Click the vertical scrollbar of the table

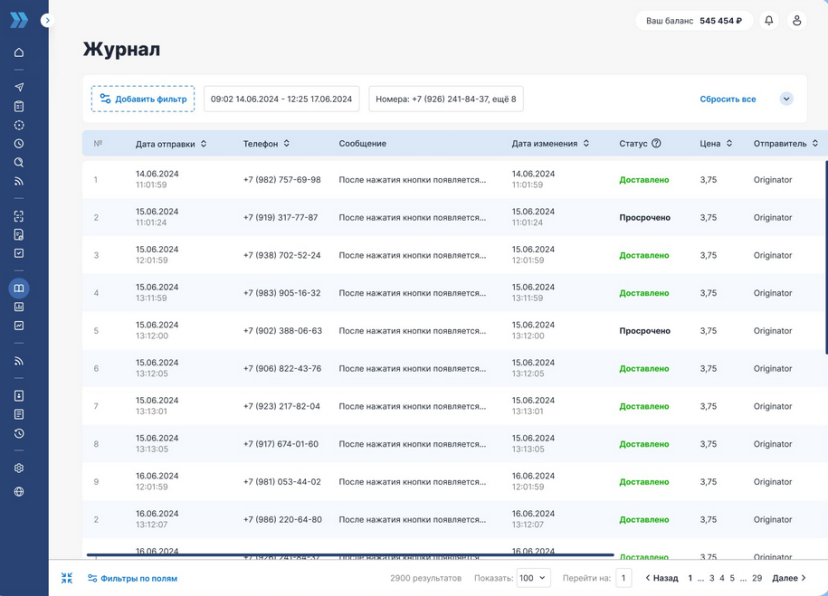click(826, 258)
